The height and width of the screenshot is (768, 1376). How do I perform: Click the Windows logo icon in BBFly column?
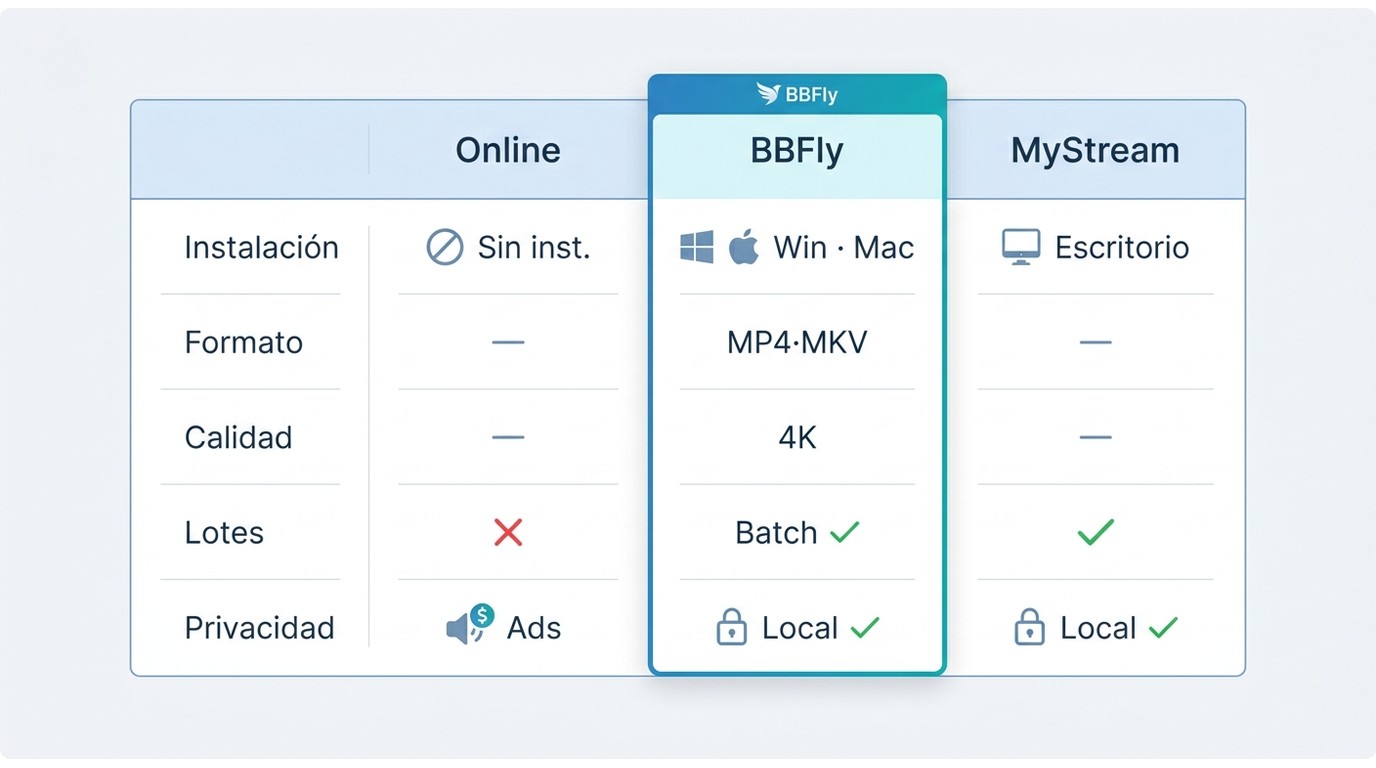tap(697, 247)
